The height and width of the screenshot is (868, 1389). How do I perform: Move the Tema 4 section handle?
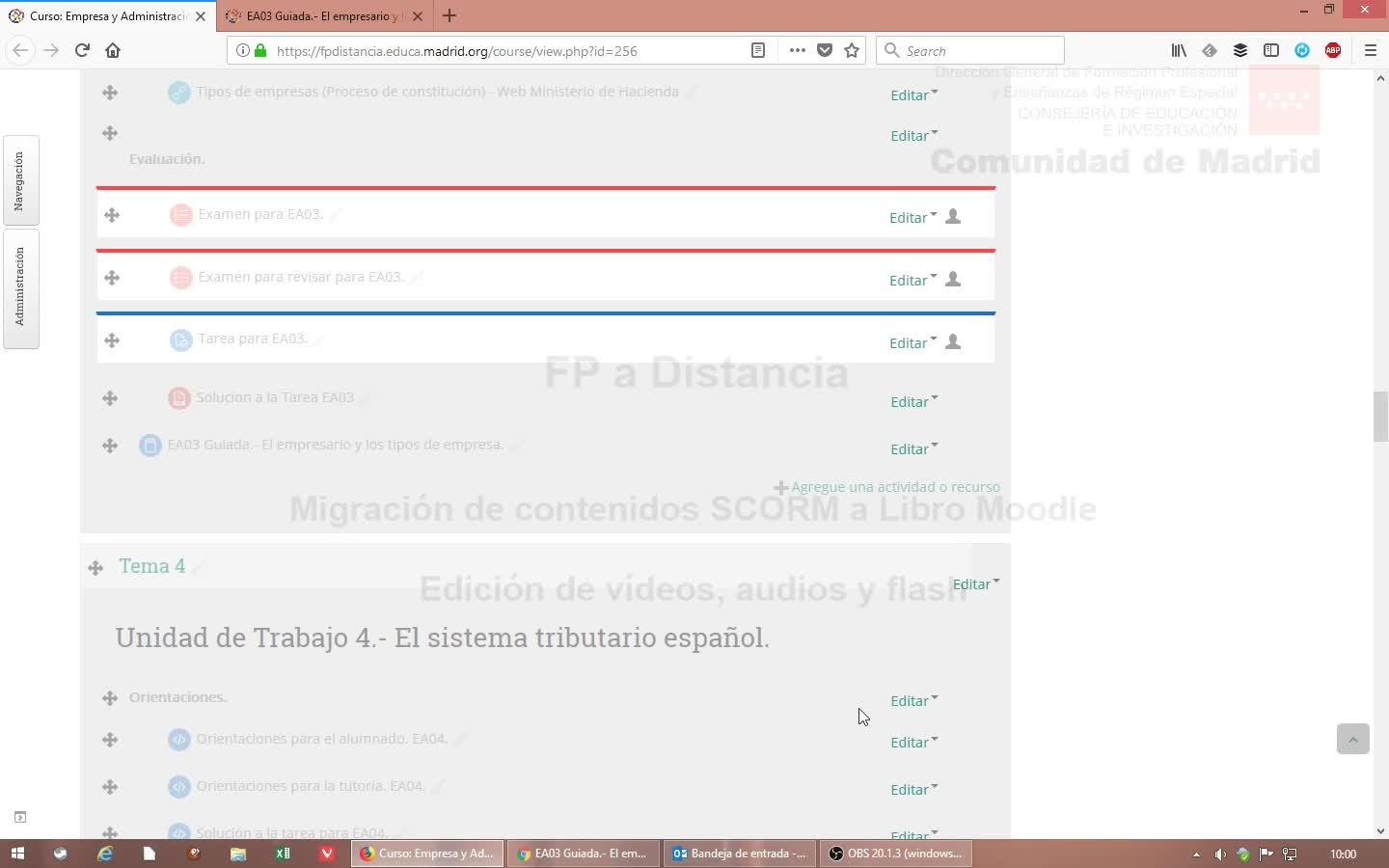(x=95, y=568)
